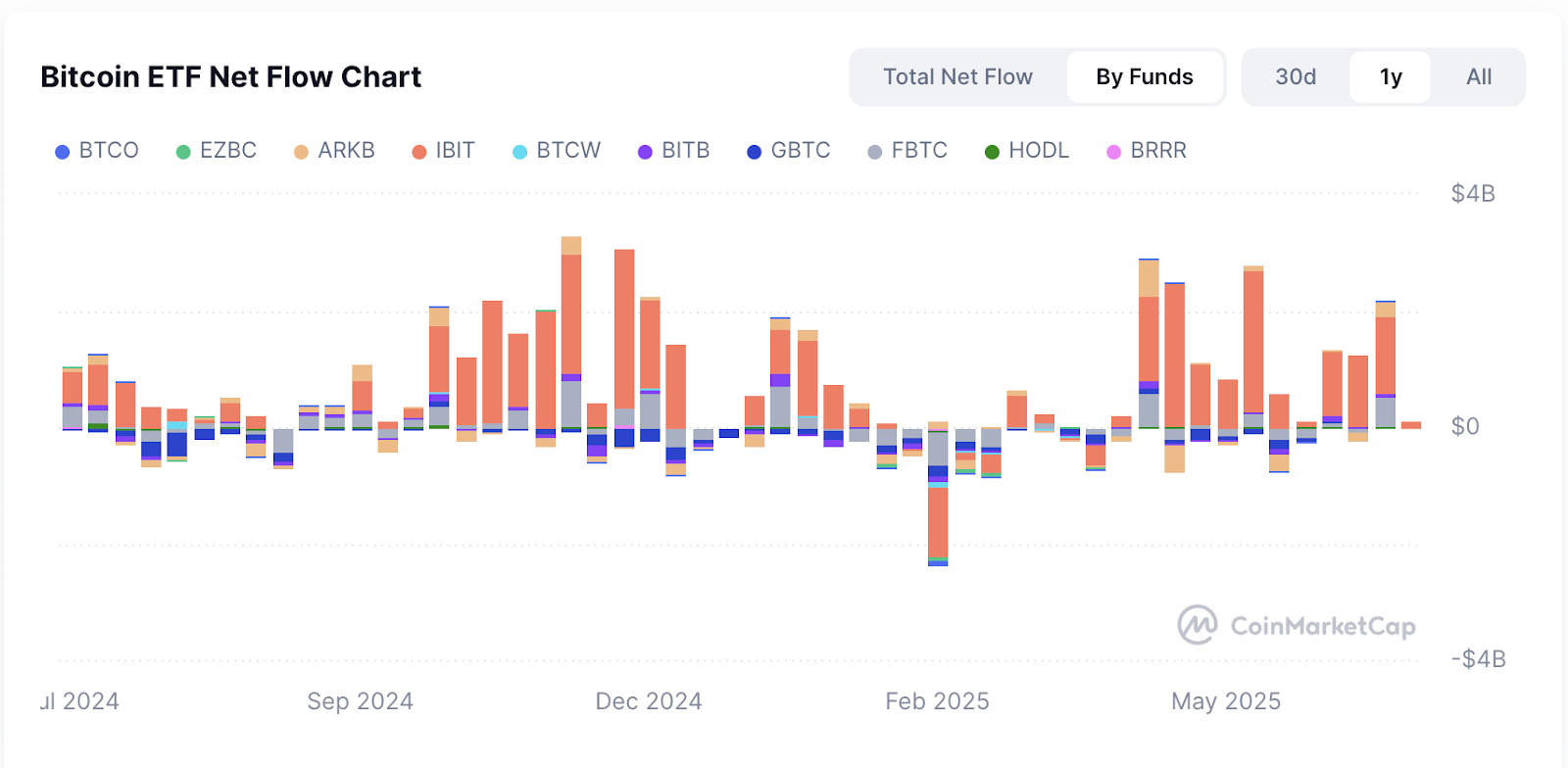1568x768 pixels.
Task: Set the time range to 30d
Action: 1296,77
